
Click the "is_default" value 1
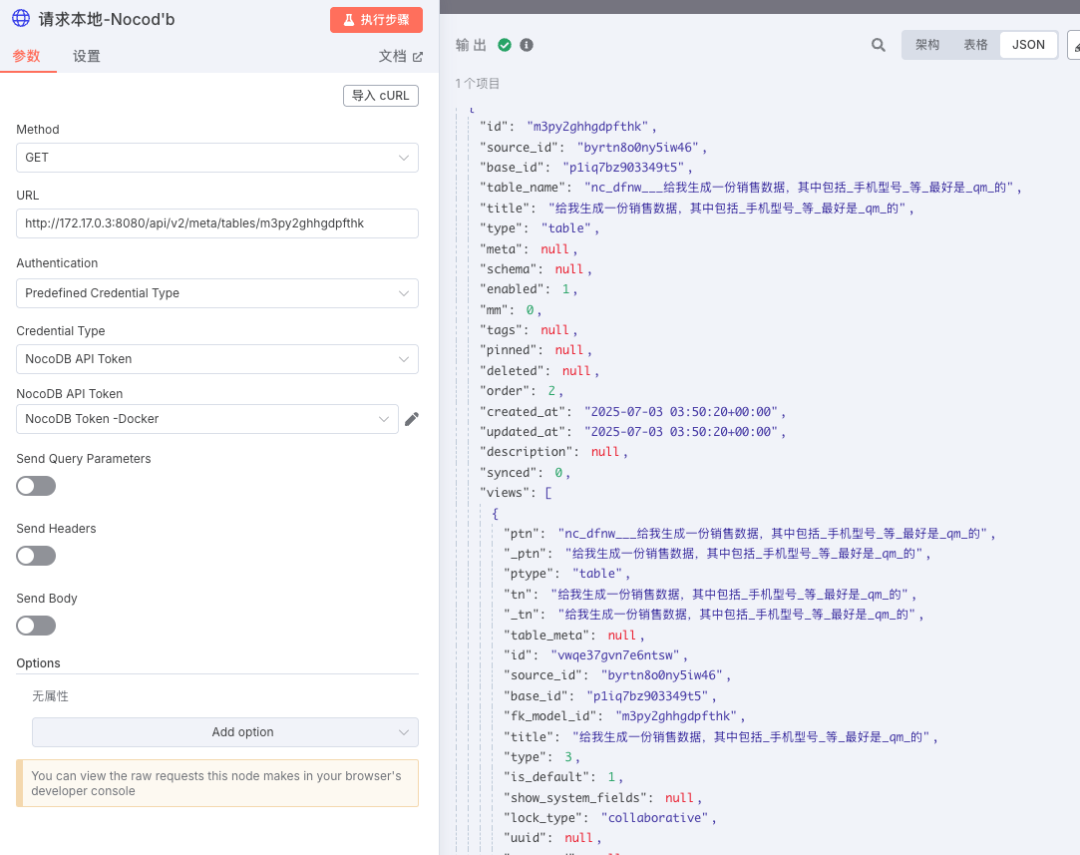point(612,777)
